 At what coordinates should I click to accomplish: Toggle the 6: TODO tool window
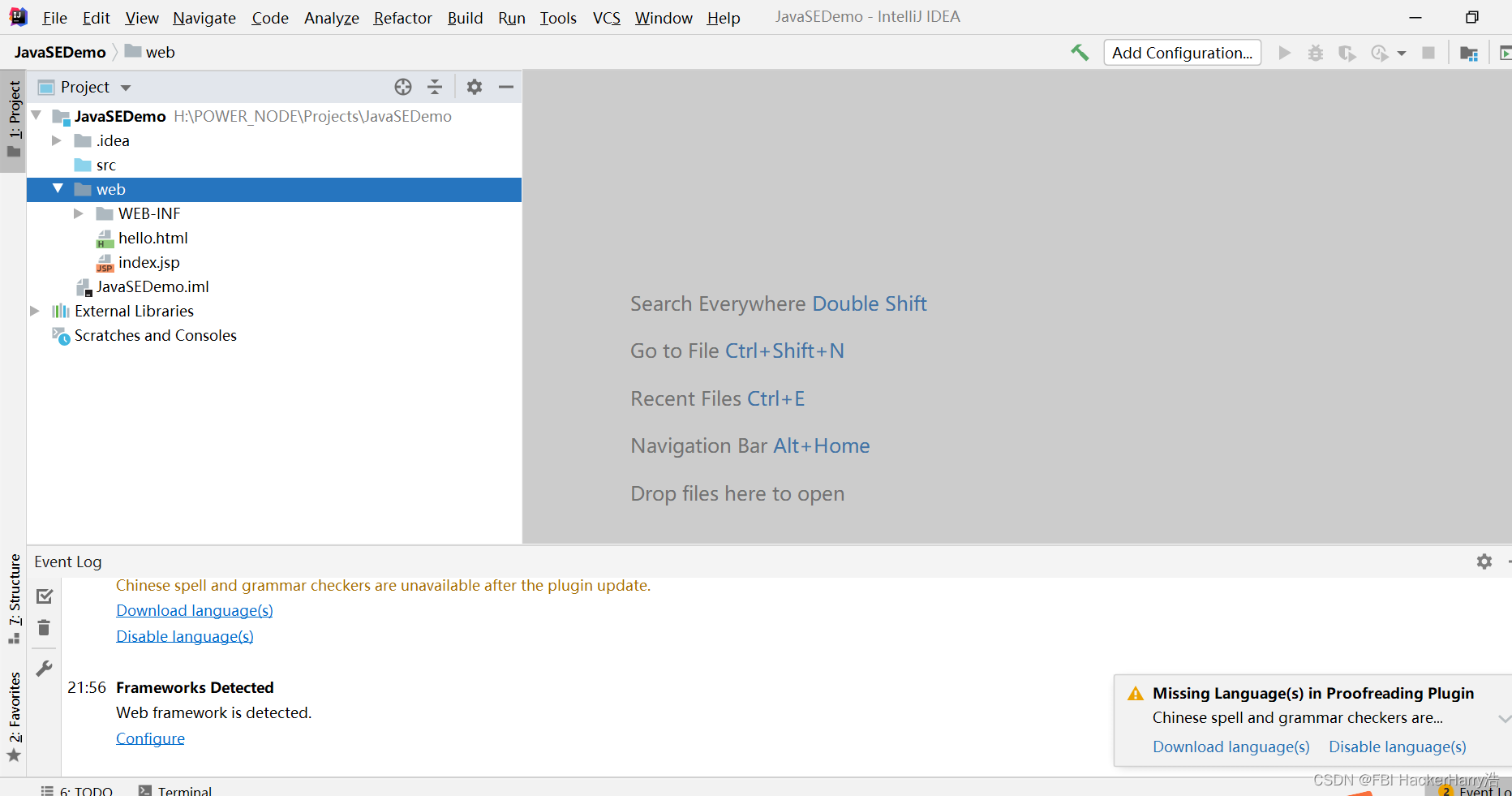coord(76,790)
